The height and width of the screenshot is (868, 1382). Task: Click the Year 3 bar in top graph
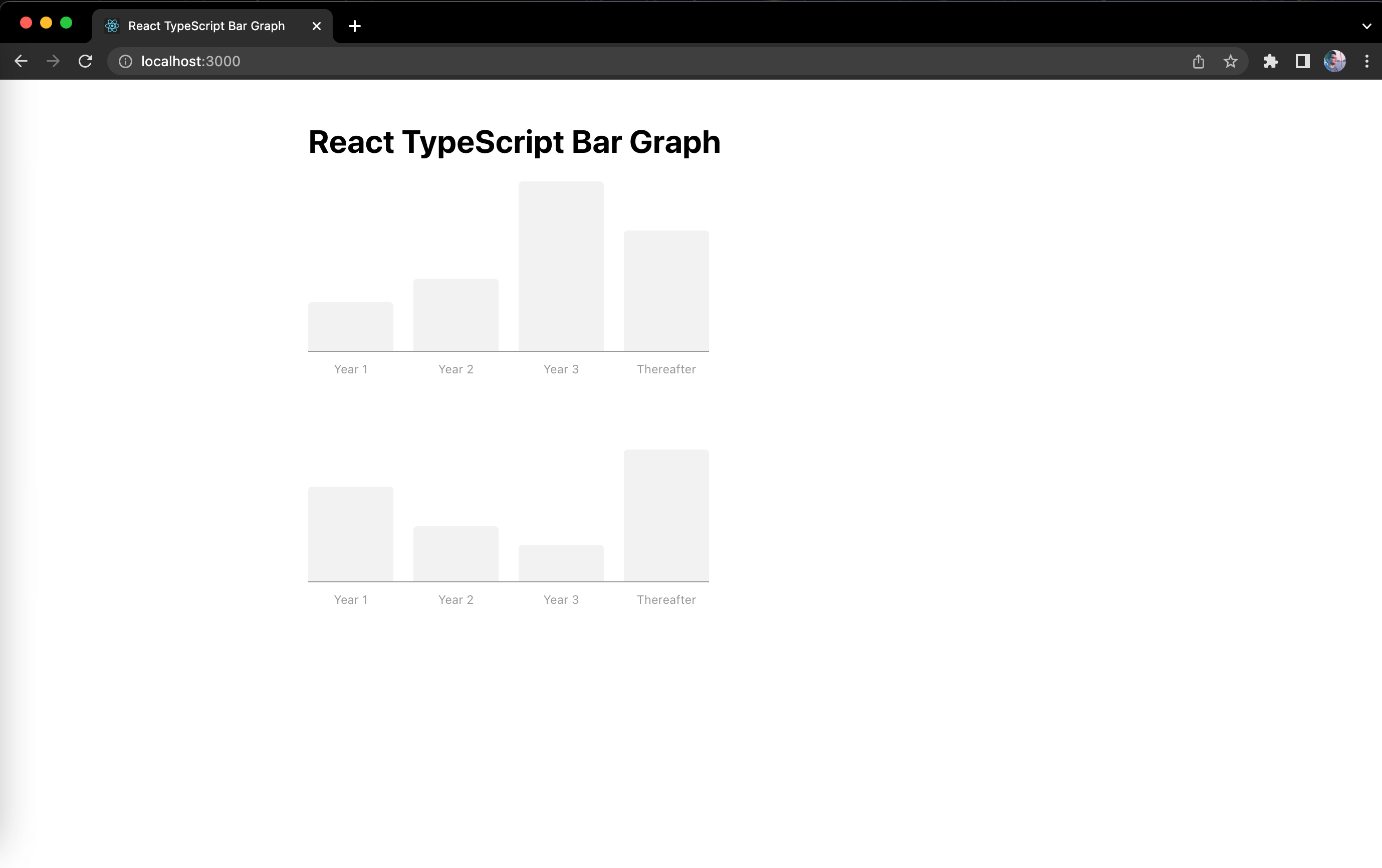(560, 265)
